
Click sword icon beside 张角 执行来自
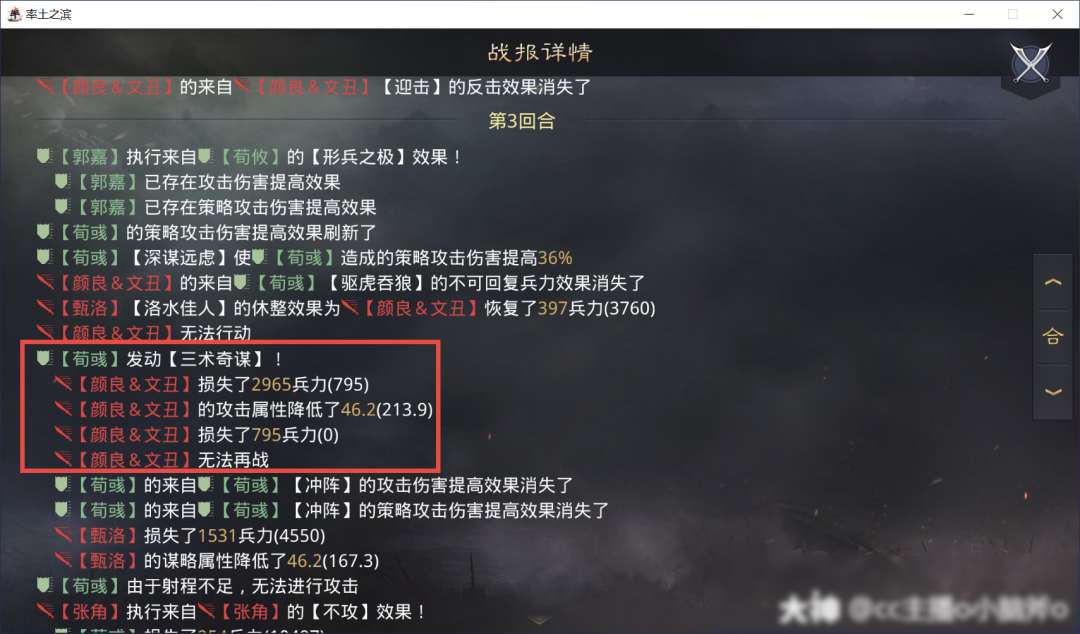[45, 611]
